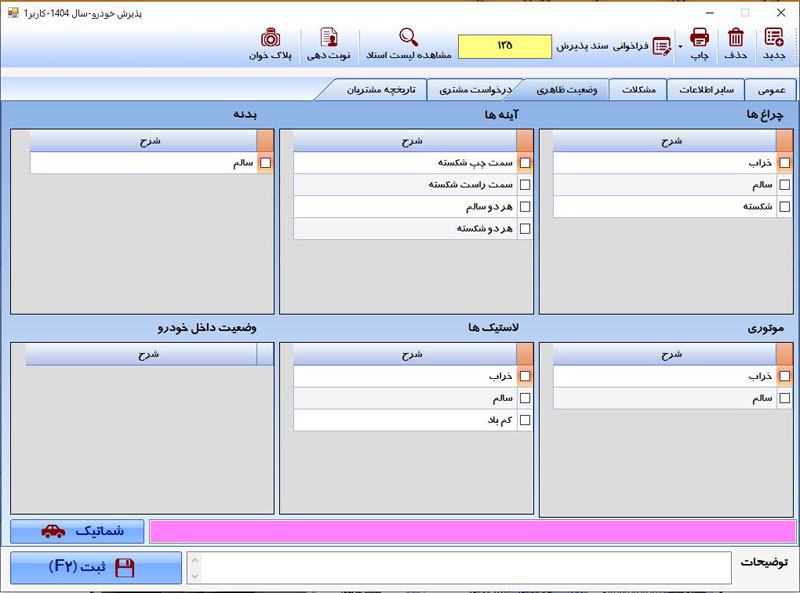800x593 pixels.
Task: Close the پذیرش خودرو window
Action: click(781, 13)
